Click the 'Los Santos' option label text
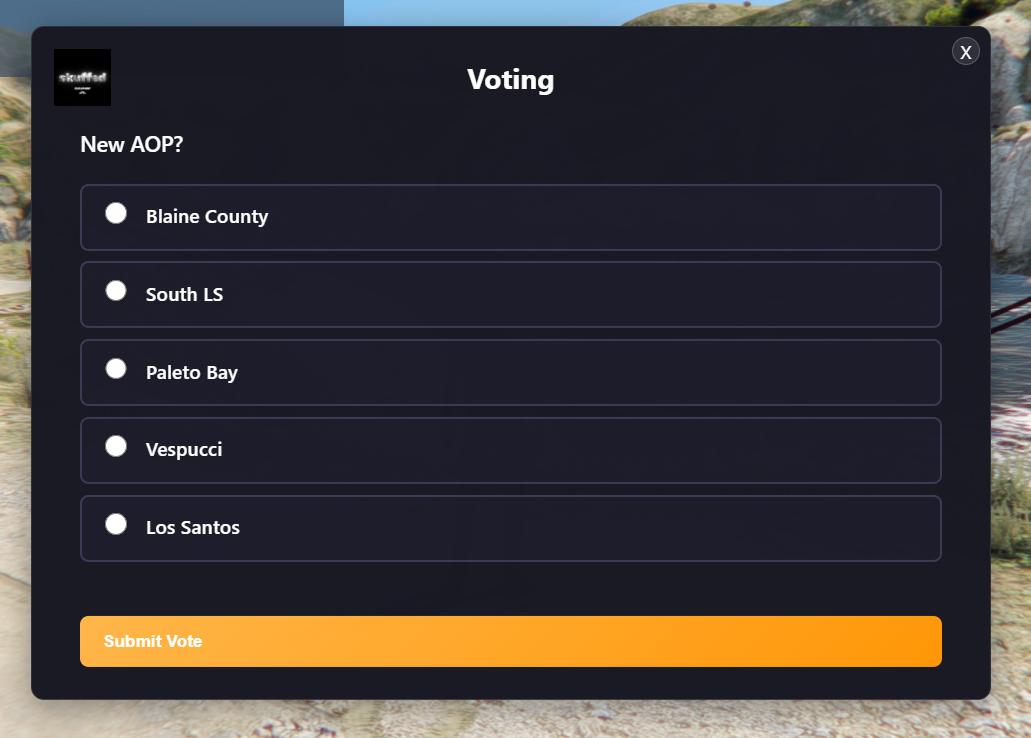This screenshot has height=738, width=1031. pos(193,528)
